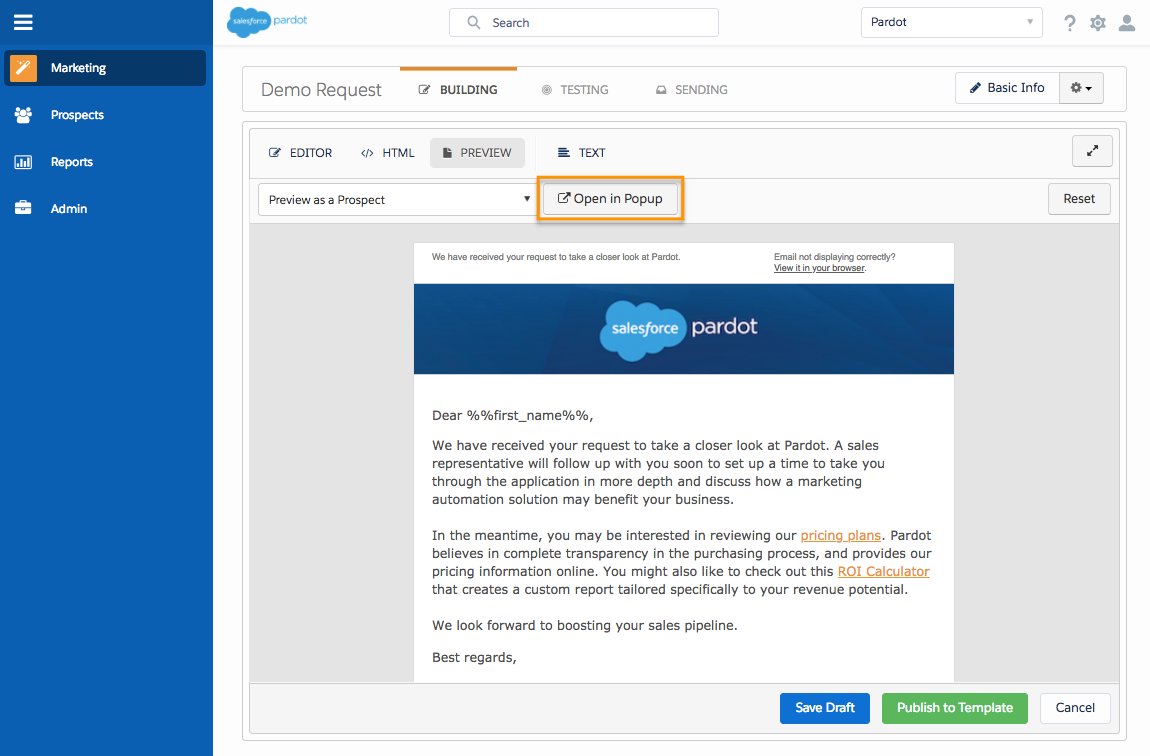Screen dimensions: 1150x756
Task: Click the Salesforce Pardot logo
Action: [x=267, y=21]
